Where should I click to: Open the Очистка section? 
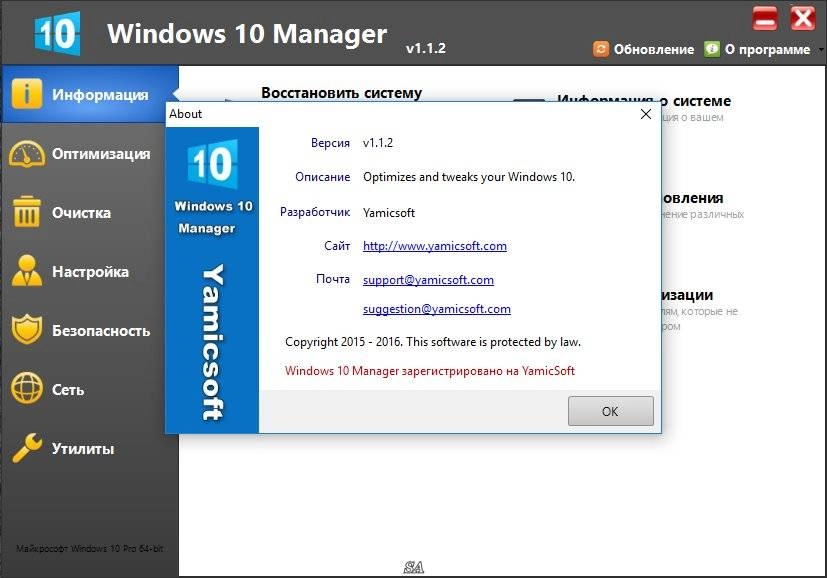pos(90,213)
